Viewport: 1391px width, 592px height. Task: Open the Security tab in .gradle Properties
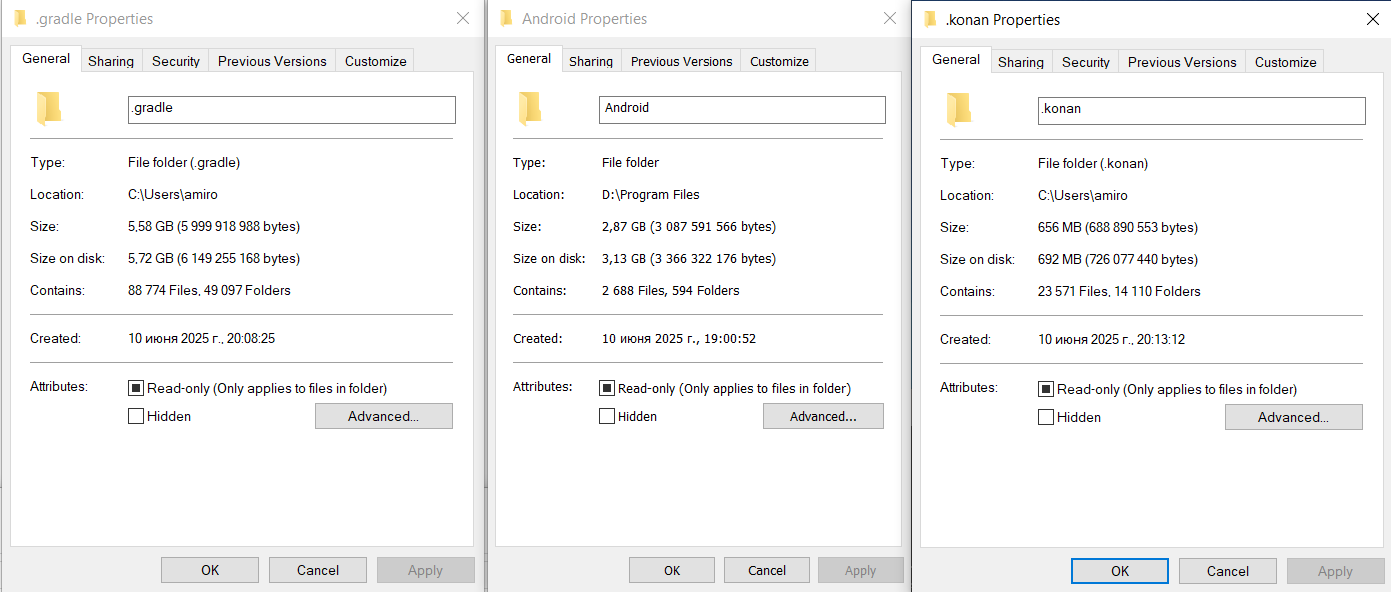[x=176, y=61]
